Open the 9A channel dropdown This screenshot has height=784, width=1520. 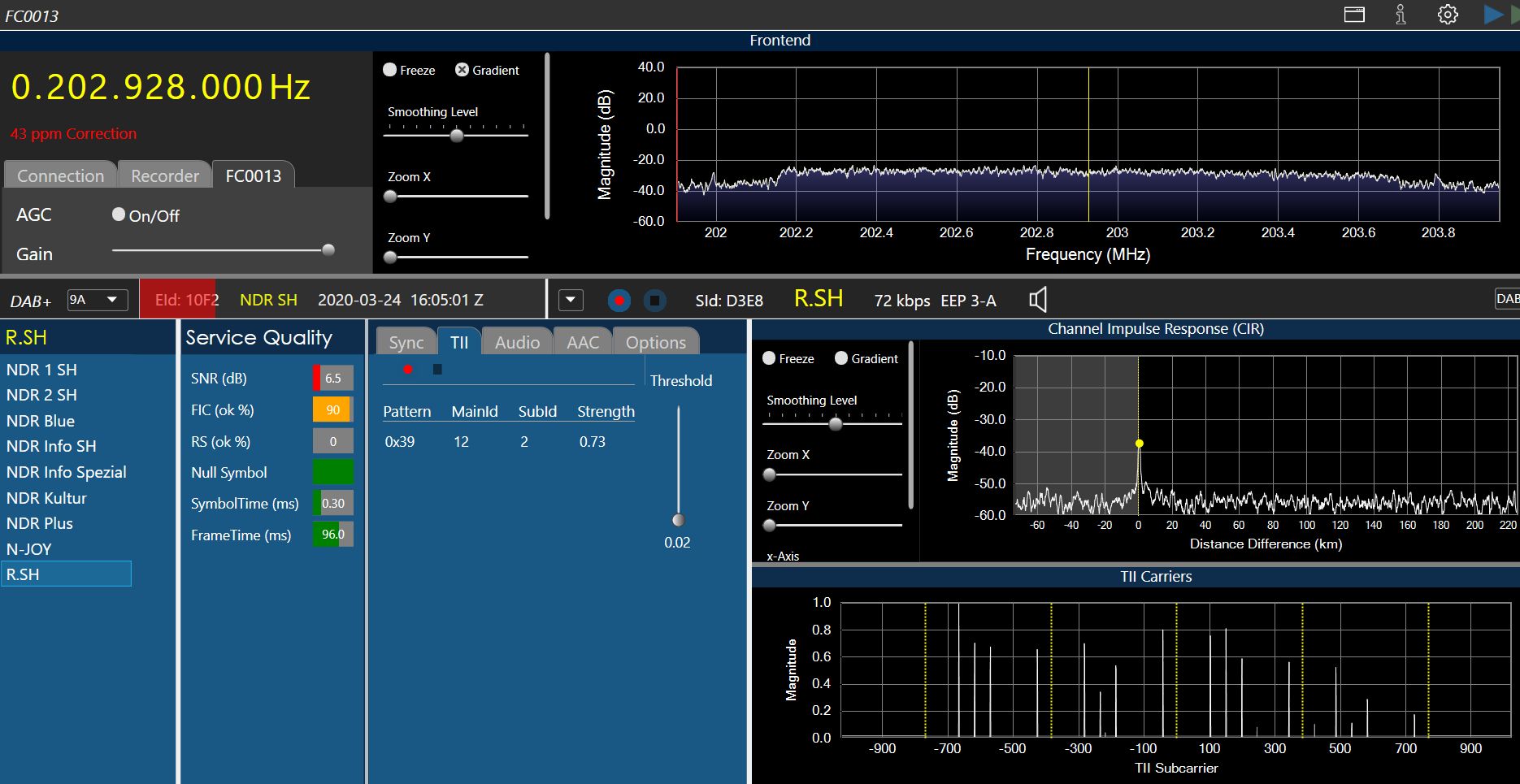pyautogui.click(x=98, y=300)
